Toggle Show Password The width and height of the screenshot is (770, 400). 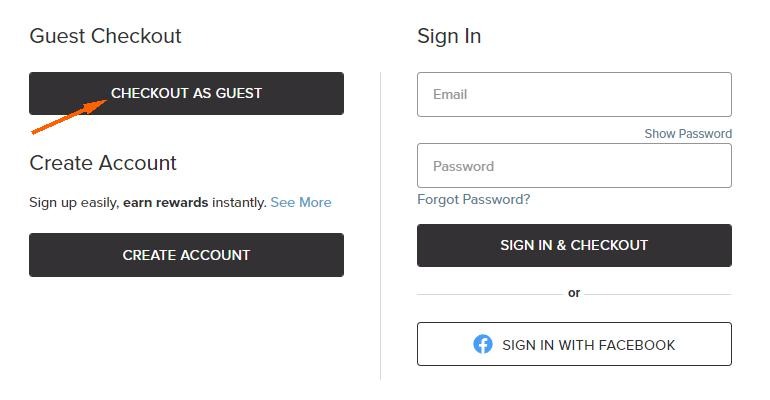point(688,133)
